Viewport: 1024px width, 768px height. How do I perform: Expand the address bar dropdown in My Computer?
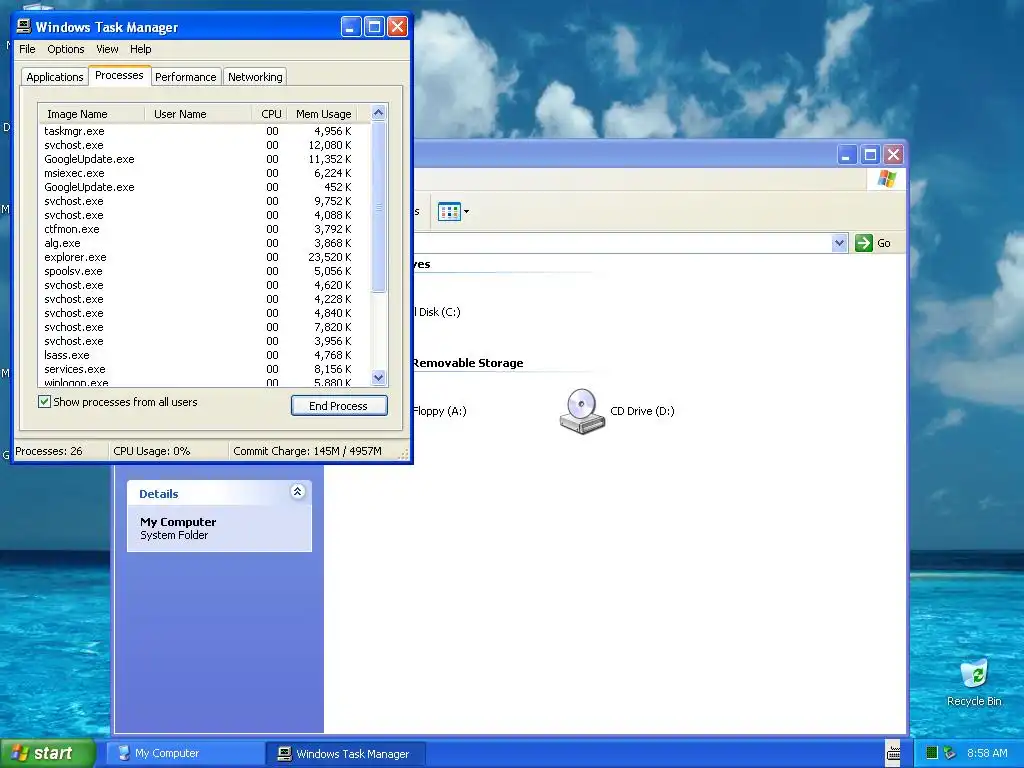pyautogui.click(x=839, y=243)
